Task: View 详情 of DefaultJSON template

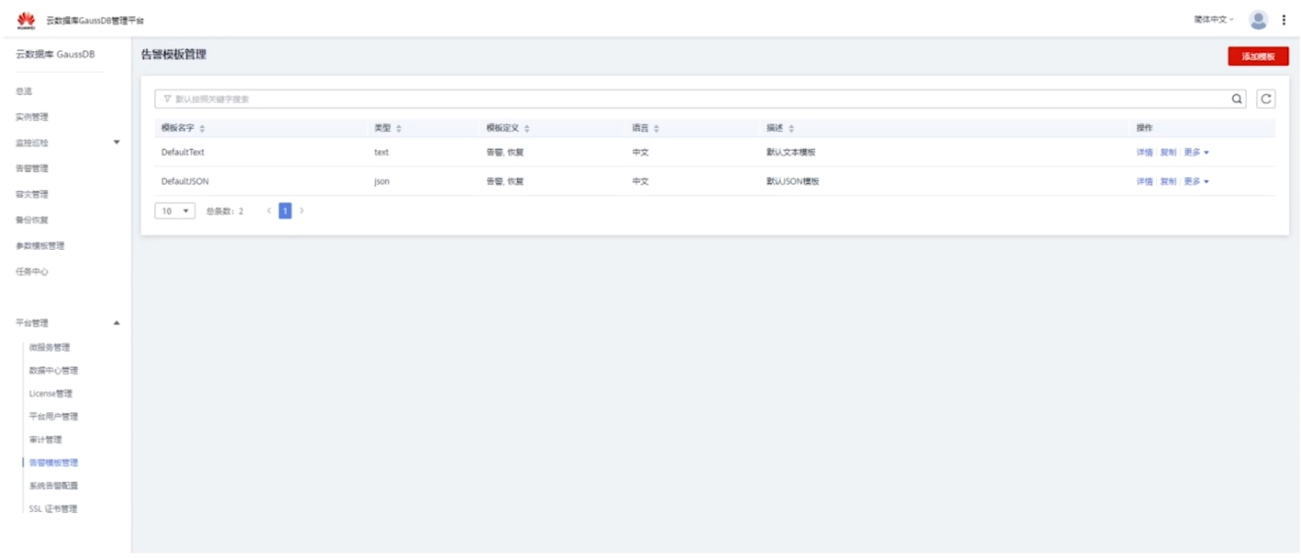Action: click(1144, 182)
